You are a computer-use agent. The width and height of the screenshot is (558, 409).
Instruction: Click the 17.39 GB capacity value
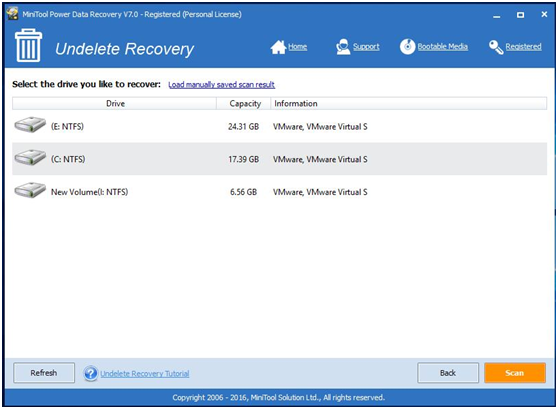pos(243,159)
